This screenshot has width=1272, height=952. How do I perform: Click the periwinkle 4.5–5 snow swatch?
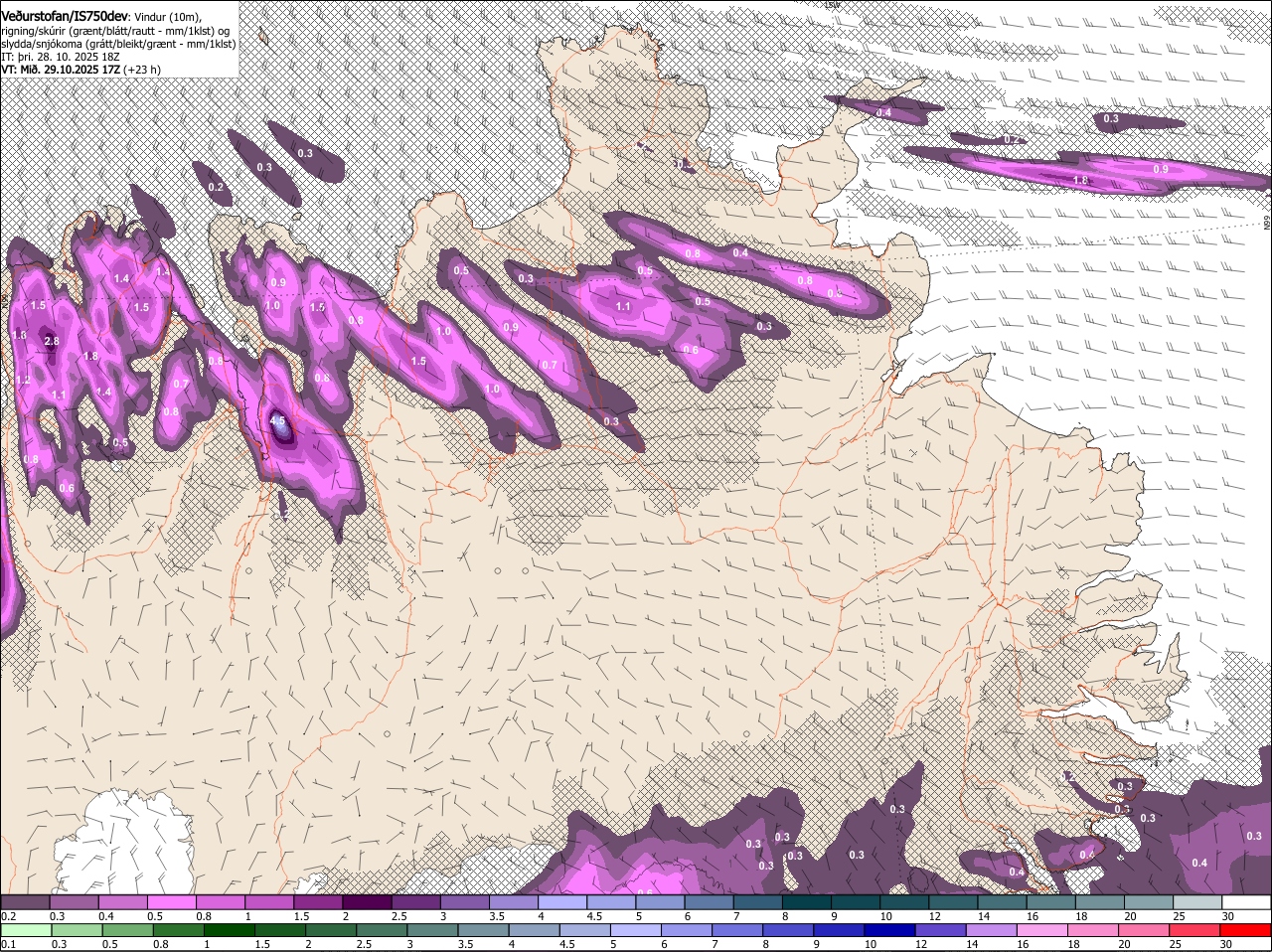(x=613, y=902)
